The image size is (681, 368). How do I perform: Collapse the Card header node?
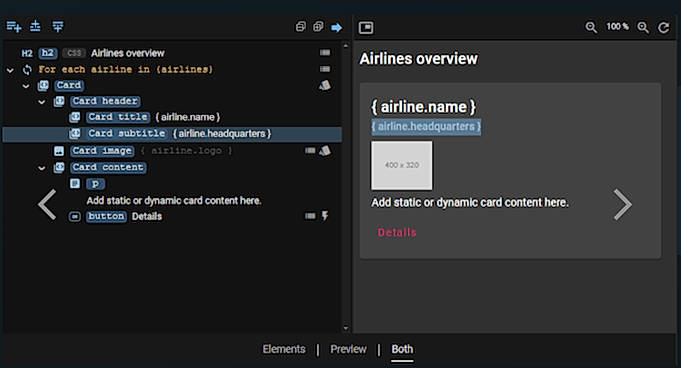pyautogui.click(x=42, y=102)
